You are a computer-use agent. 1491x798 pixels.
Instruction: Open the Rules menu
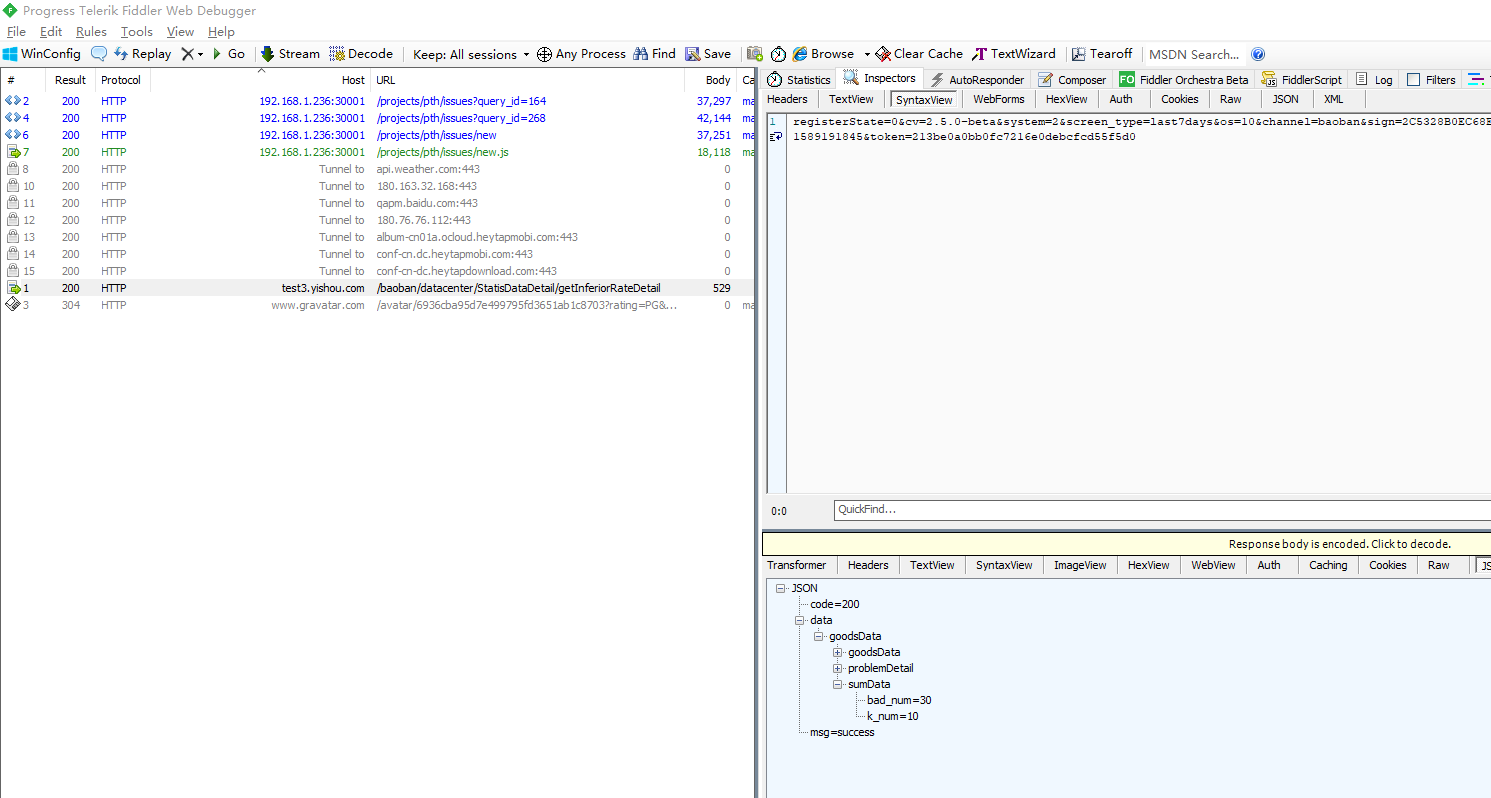tap(91, 32)
